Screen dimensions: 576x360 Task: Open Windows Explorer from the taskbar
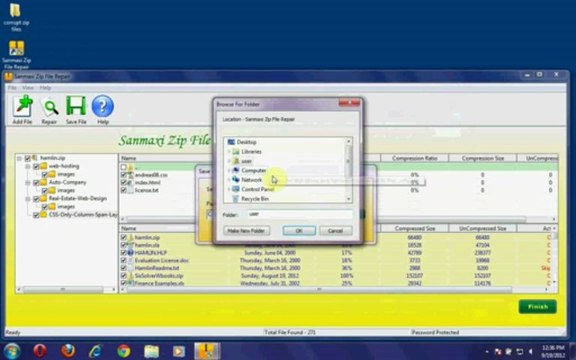(151, 351)
